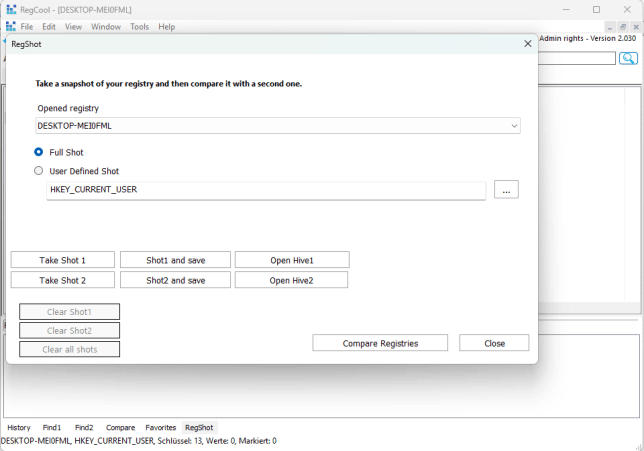Open the Tools menu

[x=139, y=27]
